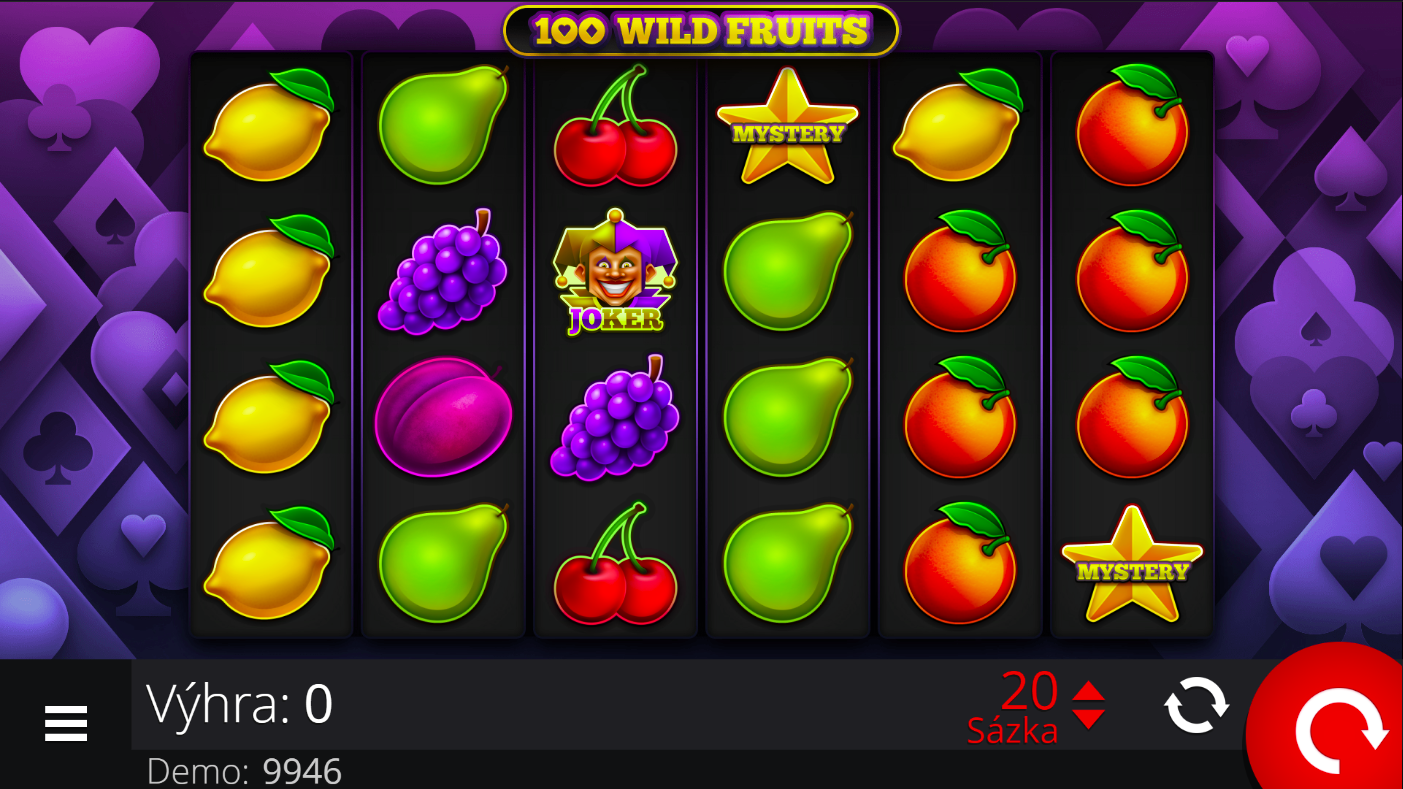The height and width of the screenshot is (789, 1403).
Task: Increase the bet with the up arrow
Action: 1088,691
